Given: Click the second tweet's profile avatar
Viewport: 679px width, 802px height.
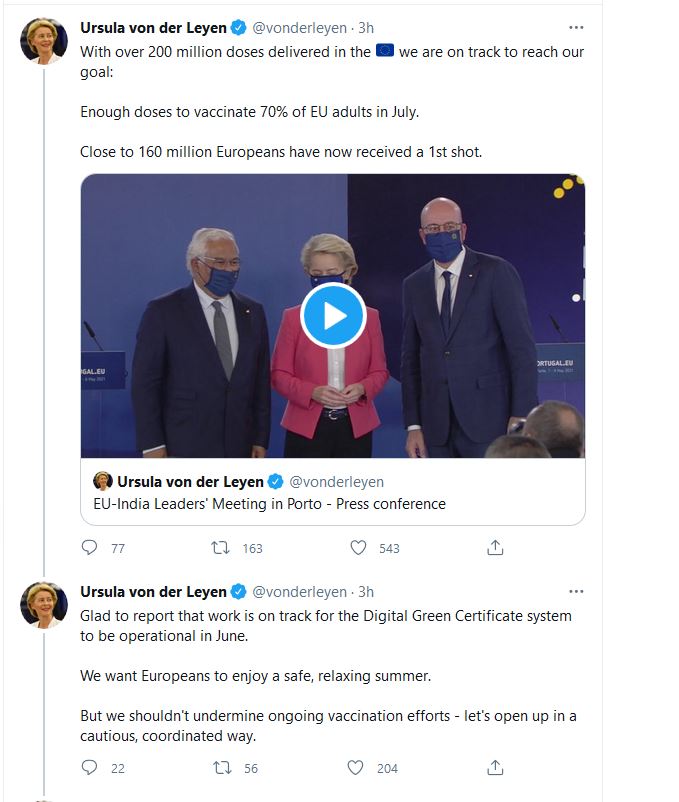Looking at the screenshot, I should [x=44, y=604].
